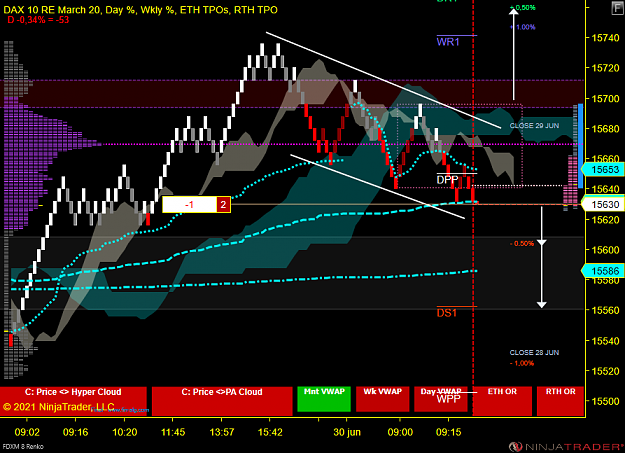Click the 15:42 time axis label
Screen dimensions: 625x453
click(x=270, y=432)
